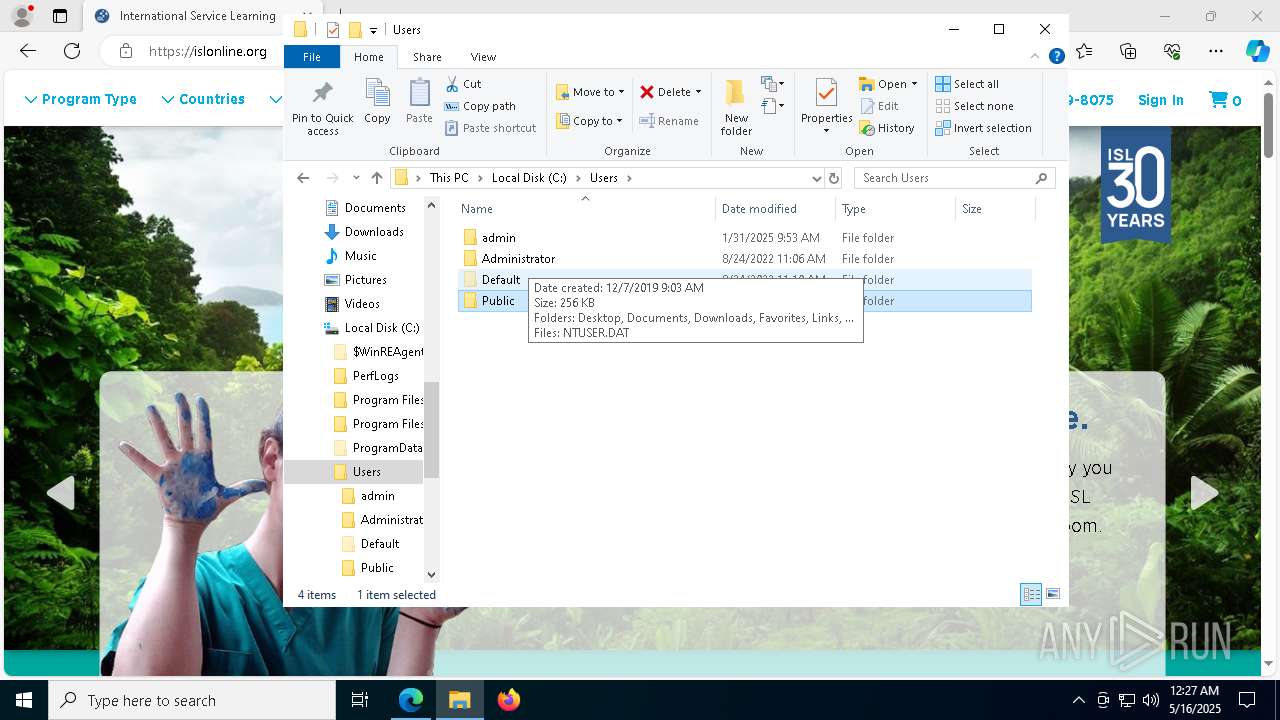
Task: Go back in Explorer navigation
Action: (x=303, y=178)
